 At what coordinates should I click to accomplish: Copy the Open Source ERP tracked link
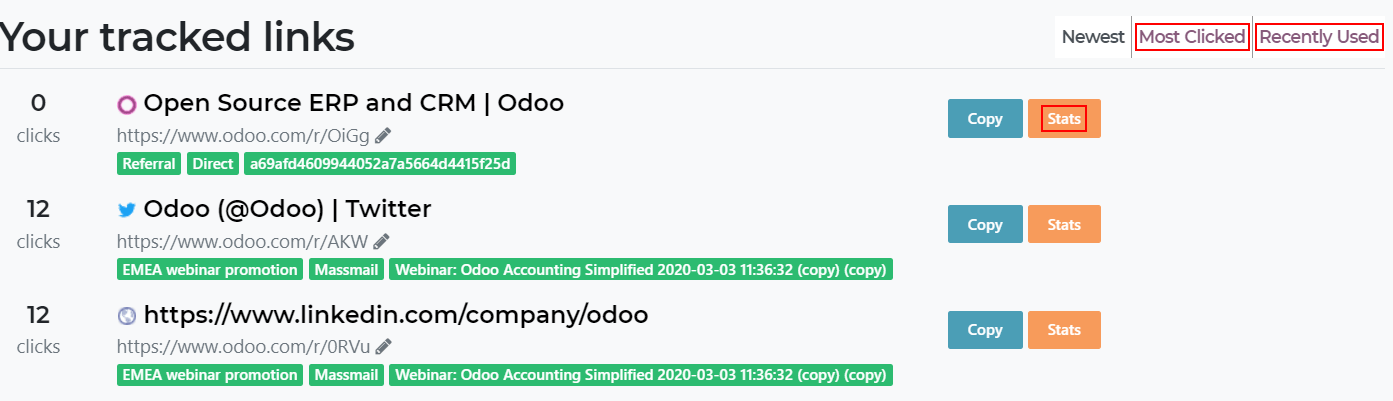pyautogui.click(x=985, y=119)
